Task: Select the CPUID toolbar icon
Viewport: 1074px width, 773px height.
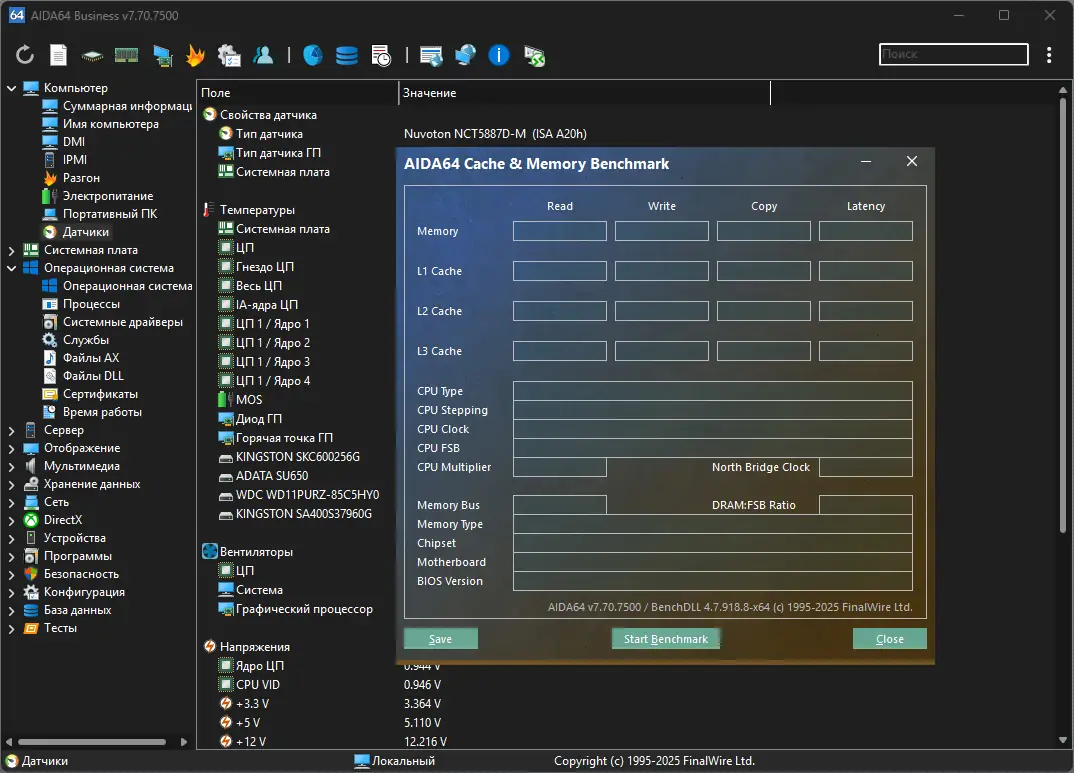Action: click(92, 55)
